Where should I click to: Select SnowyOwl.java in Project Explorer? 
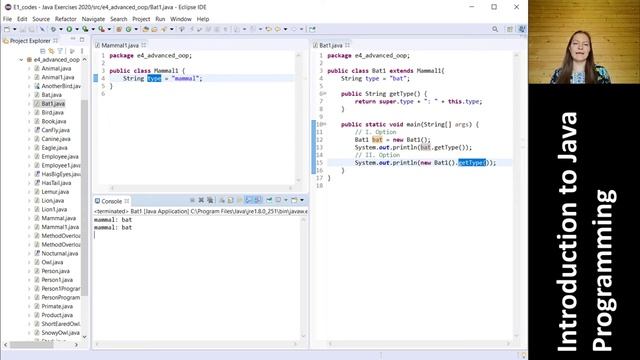[60, 333]
